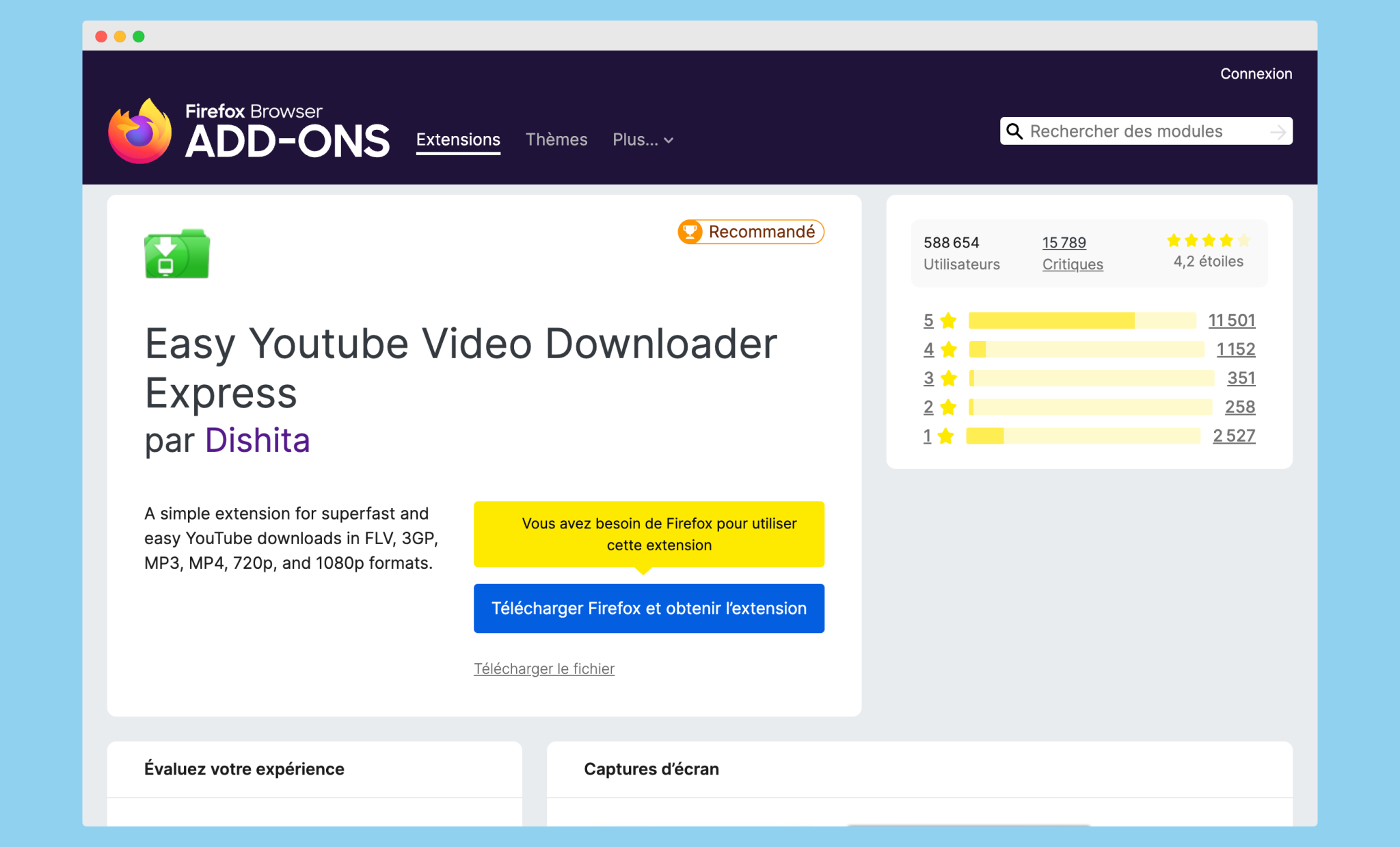Open the Télécharger le fichier link
Screen dimensions: 1400x847
pyautogui.click(x=544, y=669)
